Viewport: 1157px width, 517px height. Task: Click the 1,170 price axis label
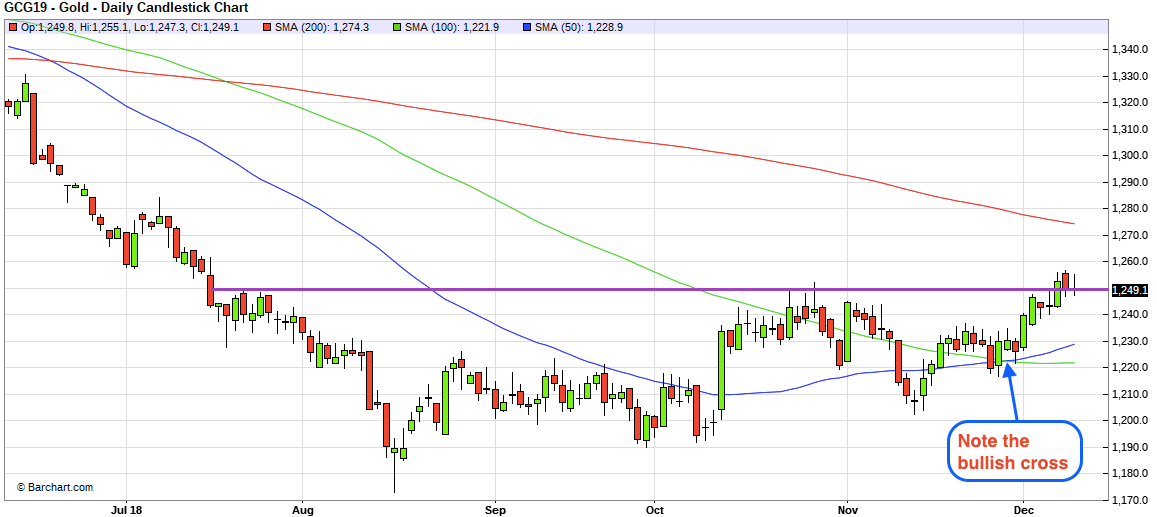tap(1127, 500)
